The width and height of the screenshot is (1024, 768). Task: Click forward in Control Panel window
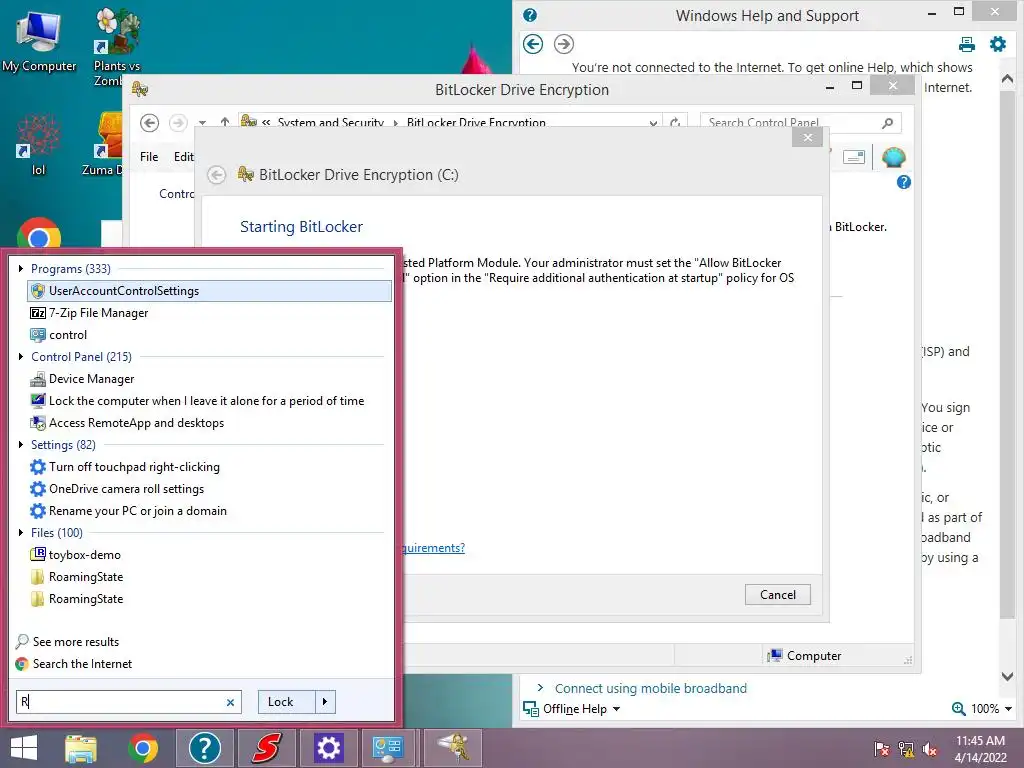click(178, 123)
